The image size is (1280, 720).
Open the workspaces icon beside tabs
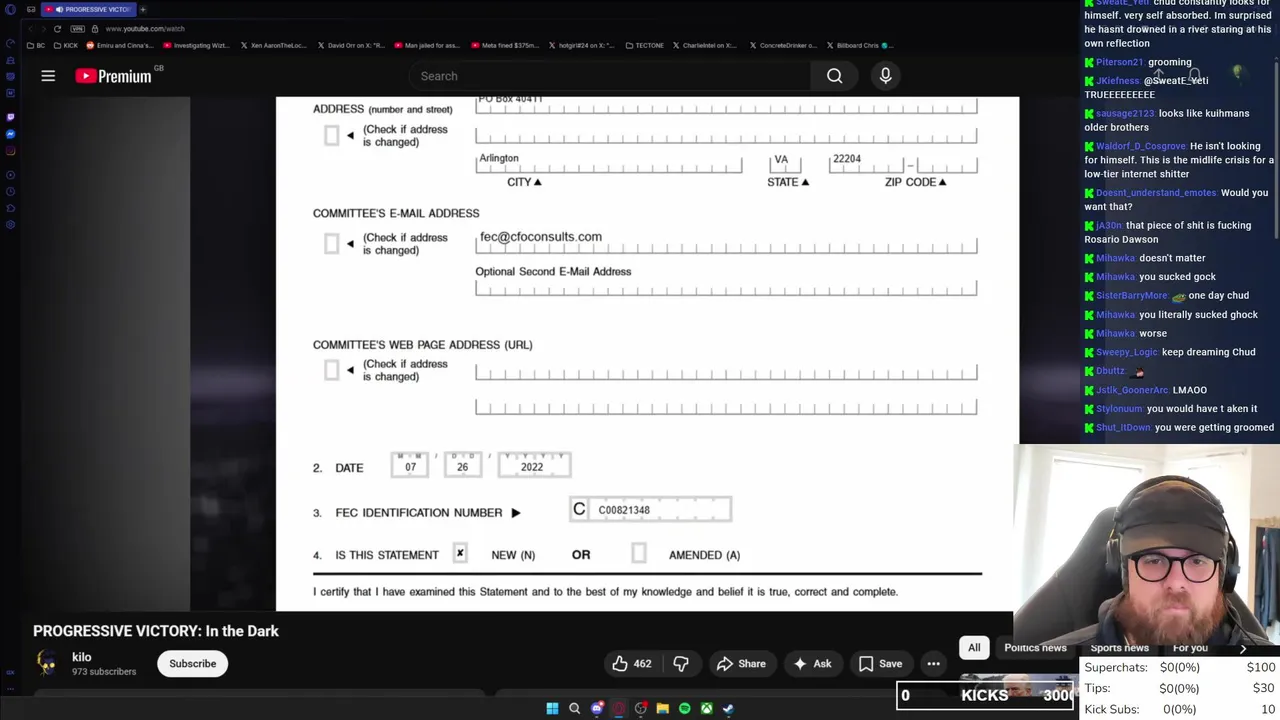[x=32, y=9]
